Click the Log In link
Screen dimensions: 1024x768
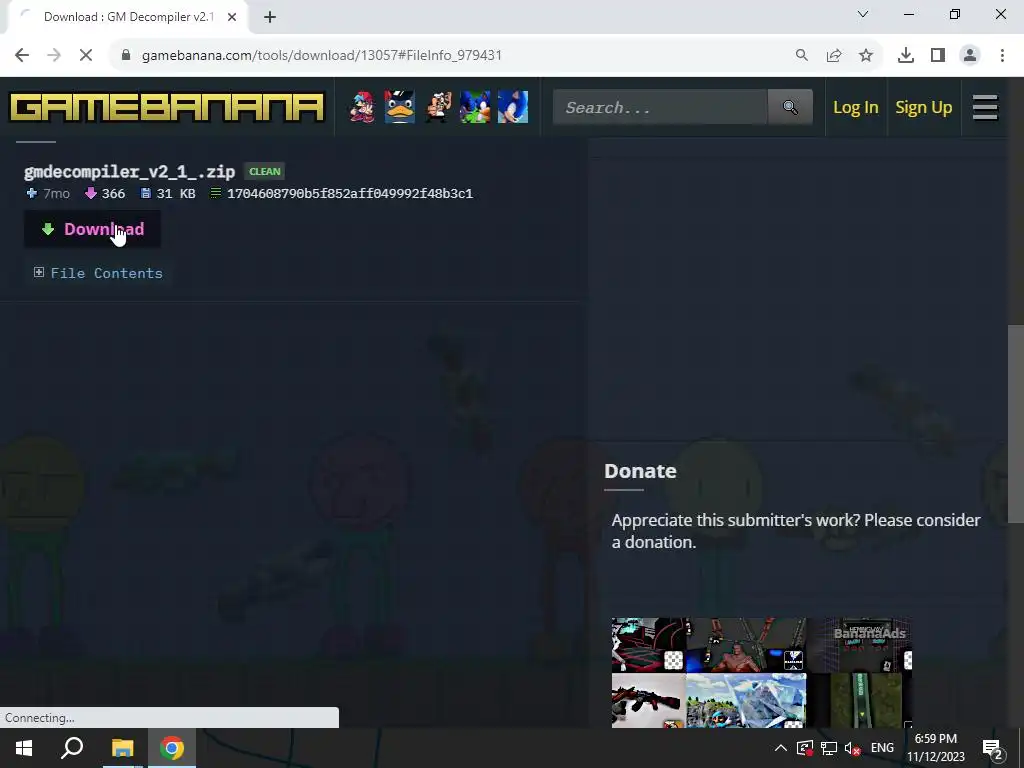[856, 107]
